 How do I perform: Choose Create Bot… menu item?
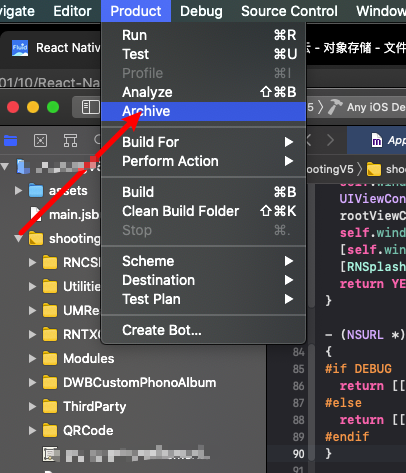click(x=203, y=330)
